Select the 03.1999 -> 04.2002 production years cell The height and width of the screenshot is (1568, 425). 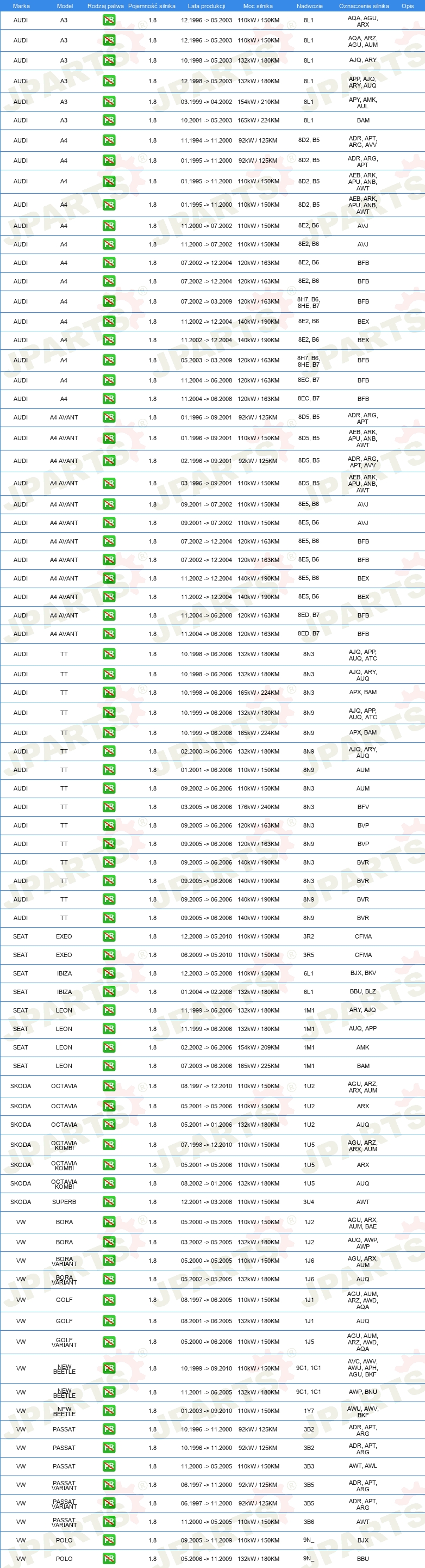pyautogui.click(x=206, y=102)
